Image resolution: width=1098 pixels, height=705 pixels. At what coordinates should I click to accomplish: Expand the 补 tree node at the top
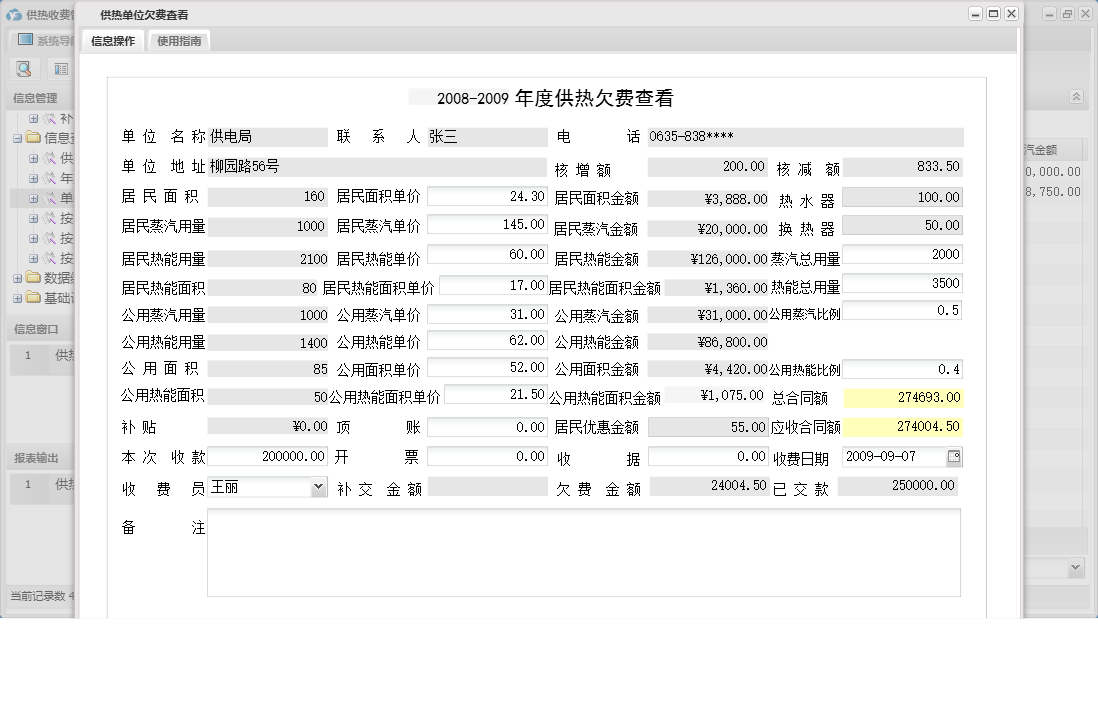(x=31, y=120)
